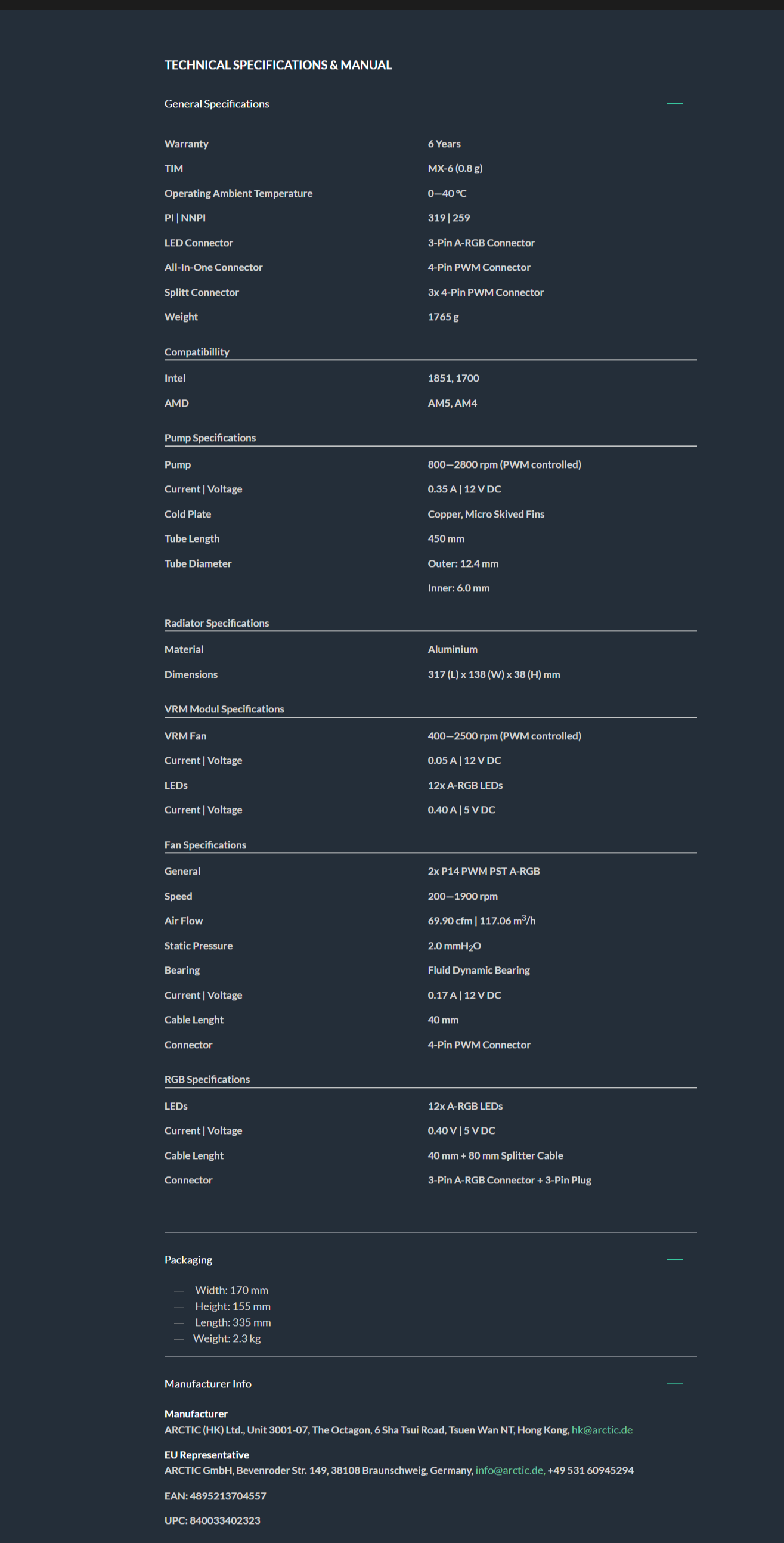
Task: Click the 6 Years warranty value
Action: 444,144
